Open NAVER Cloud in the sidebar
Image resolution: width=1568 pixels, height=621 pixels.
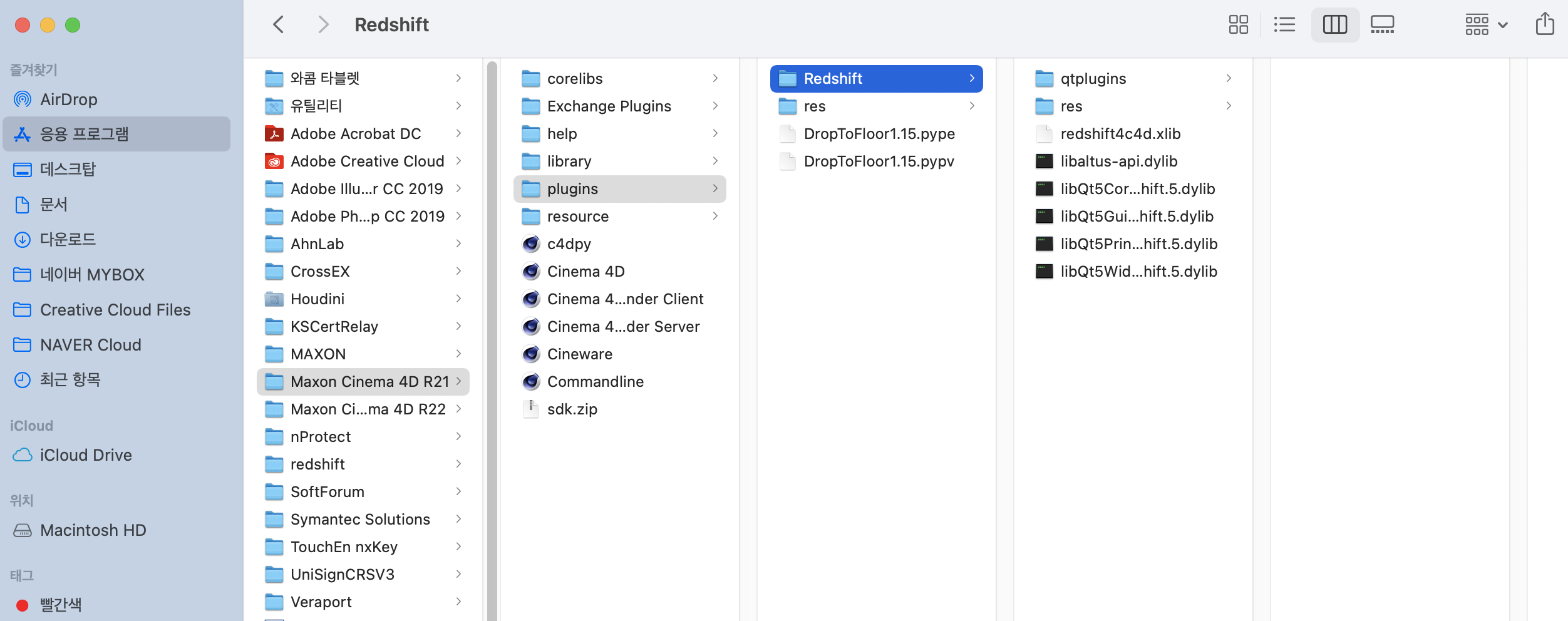click(116, 344)
